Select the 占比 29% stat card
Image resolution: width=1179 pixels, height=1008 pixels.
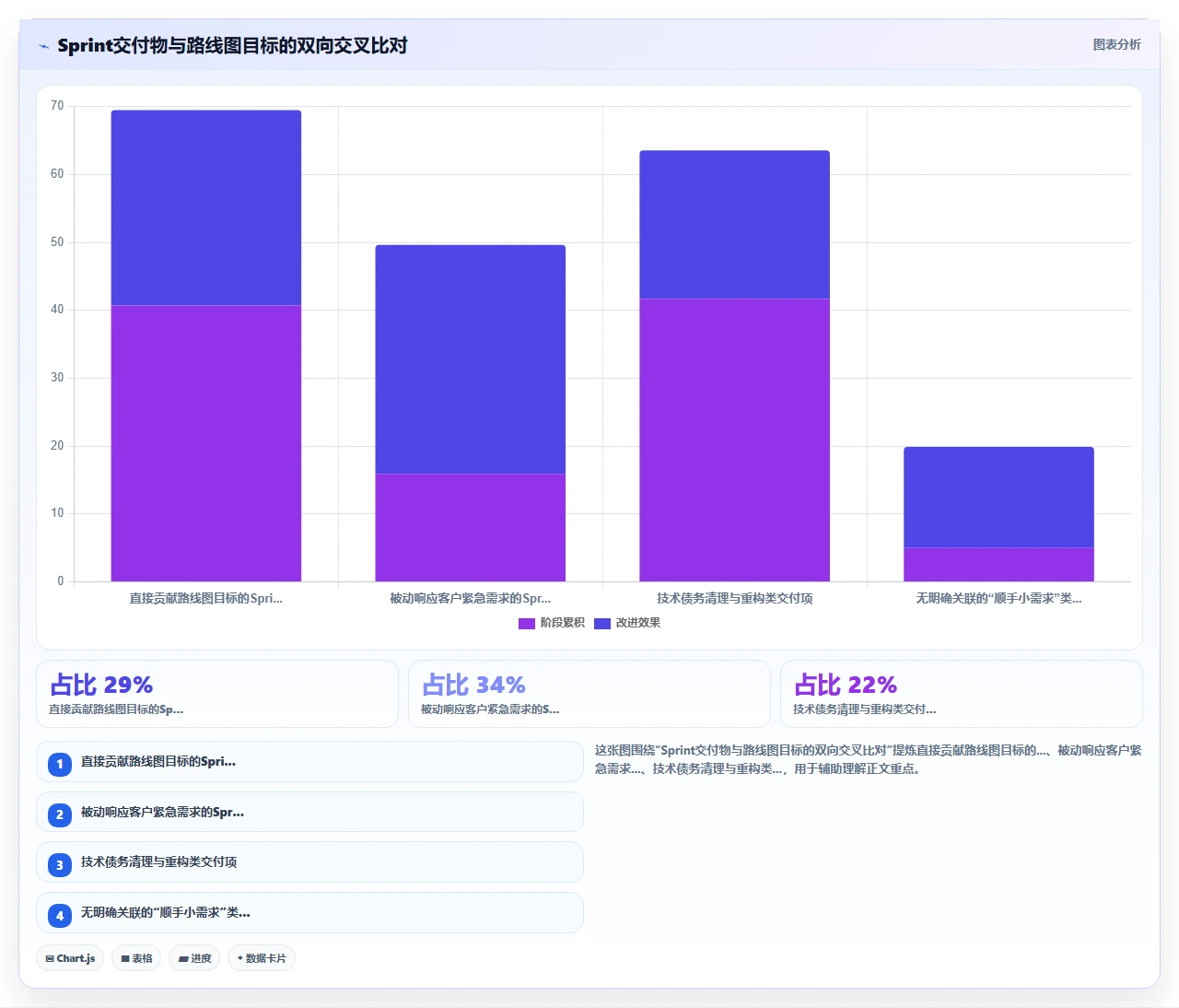pos(217,694)
